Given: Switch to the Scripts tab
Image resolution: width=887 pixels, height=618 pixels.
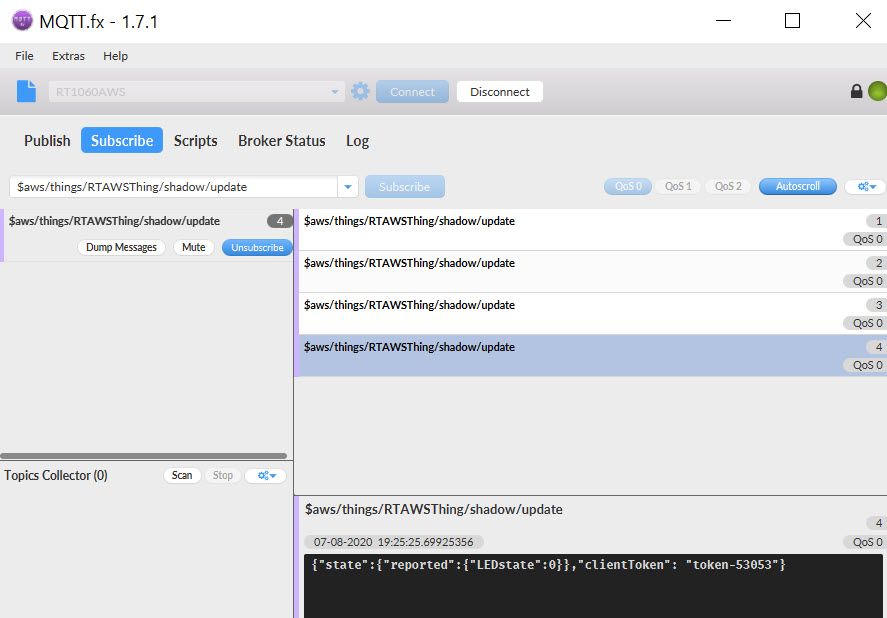Looking at the screenshot, I should tap(196, 140).
